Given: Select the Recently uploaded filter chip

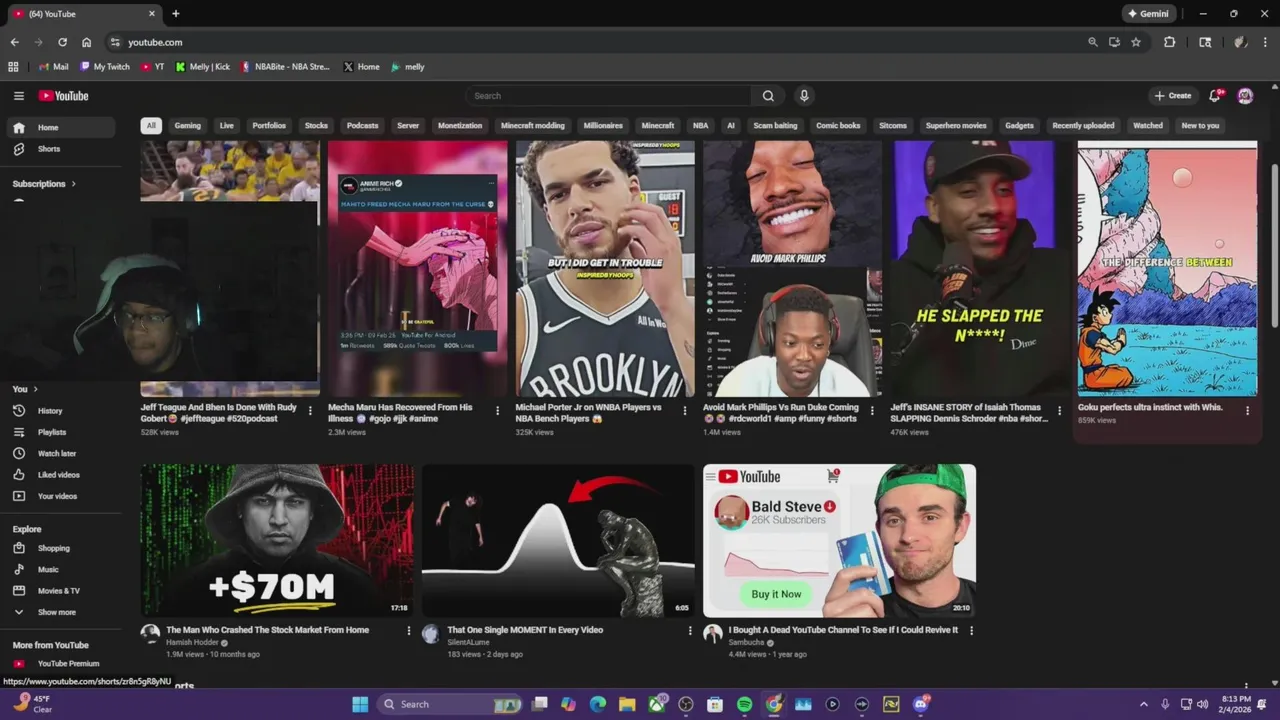Looking at the screenshot, I should coord(1083,126).
